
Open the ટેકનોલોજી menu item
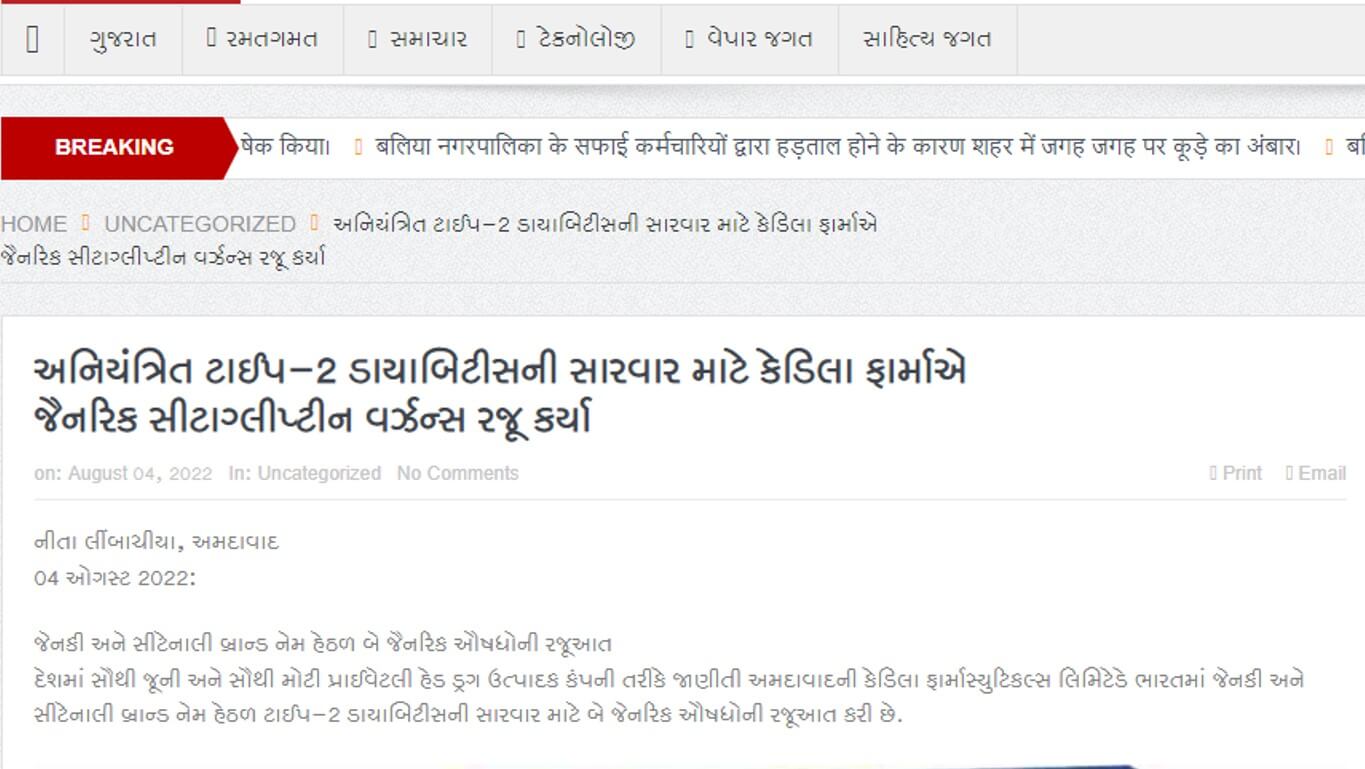tap(577, 39)
